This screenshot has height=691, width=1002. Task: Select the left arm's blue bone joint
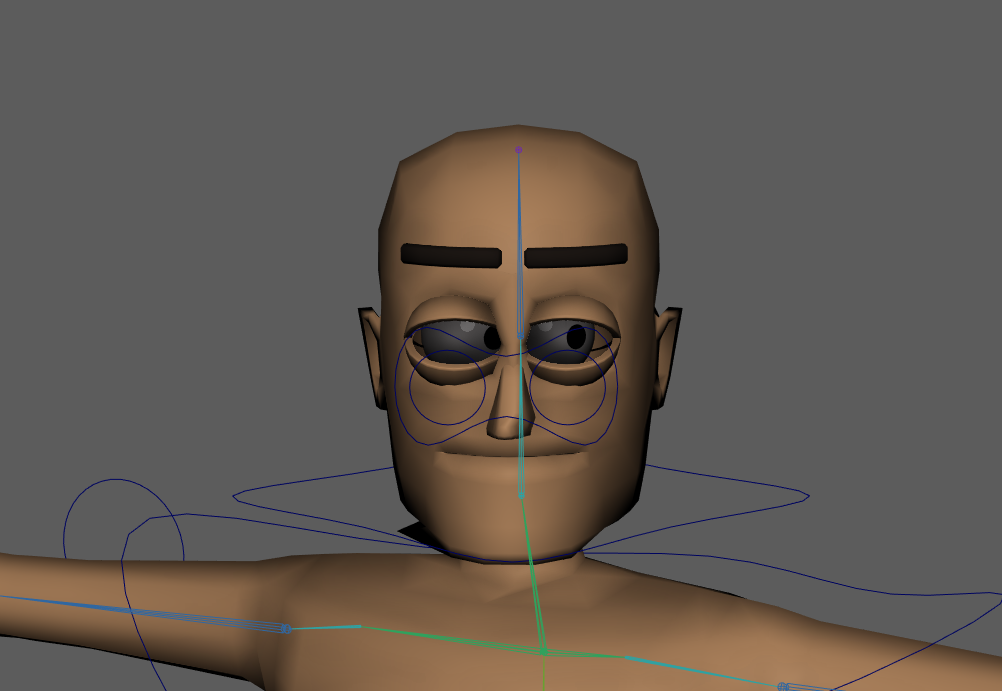pyautogui.click(x=285, y=629)
